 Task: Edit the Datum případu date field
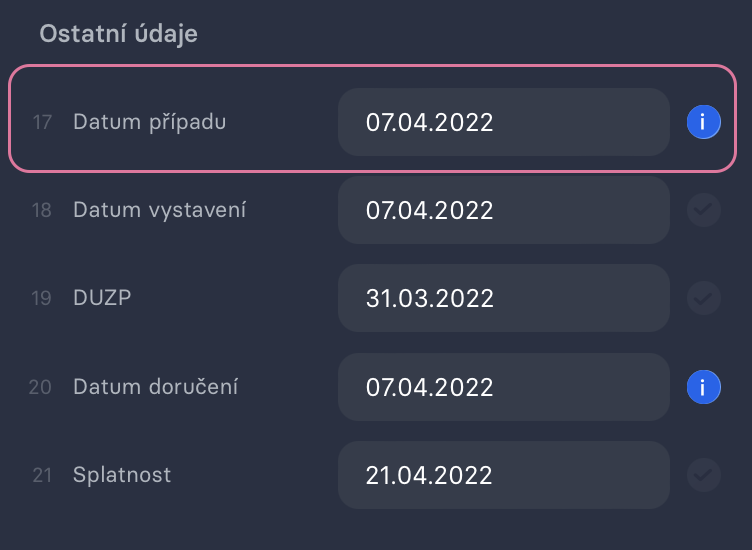[504, 122]
